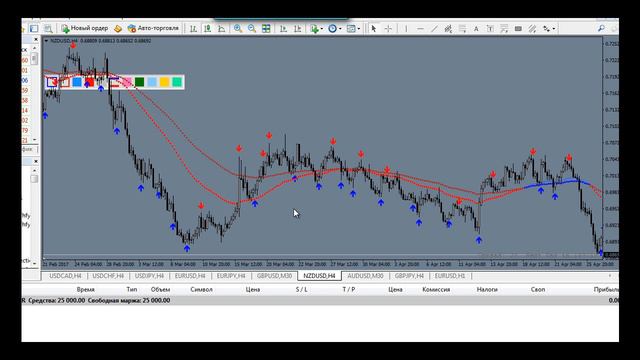Click the Arrows objects icon
The image size is (640, 360).
pyautogui.click(x=546, y=29)
